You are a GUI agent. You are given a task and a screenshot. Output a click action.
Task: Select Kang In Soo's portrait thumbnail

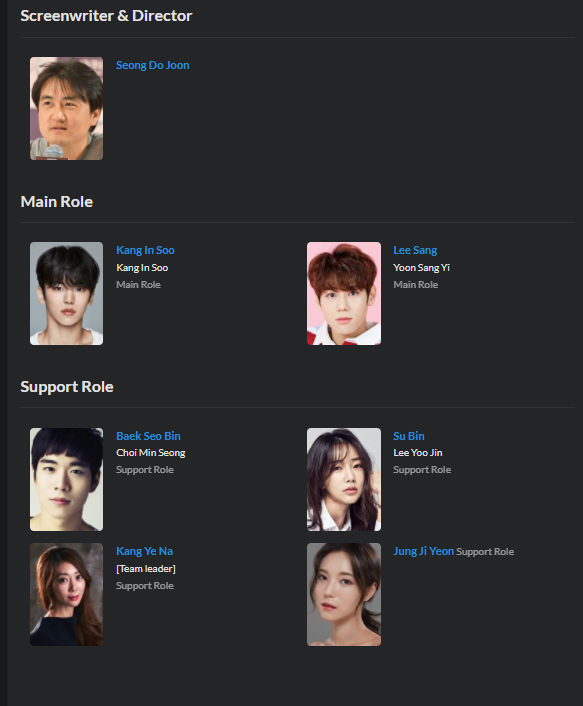tap(67, 294)
